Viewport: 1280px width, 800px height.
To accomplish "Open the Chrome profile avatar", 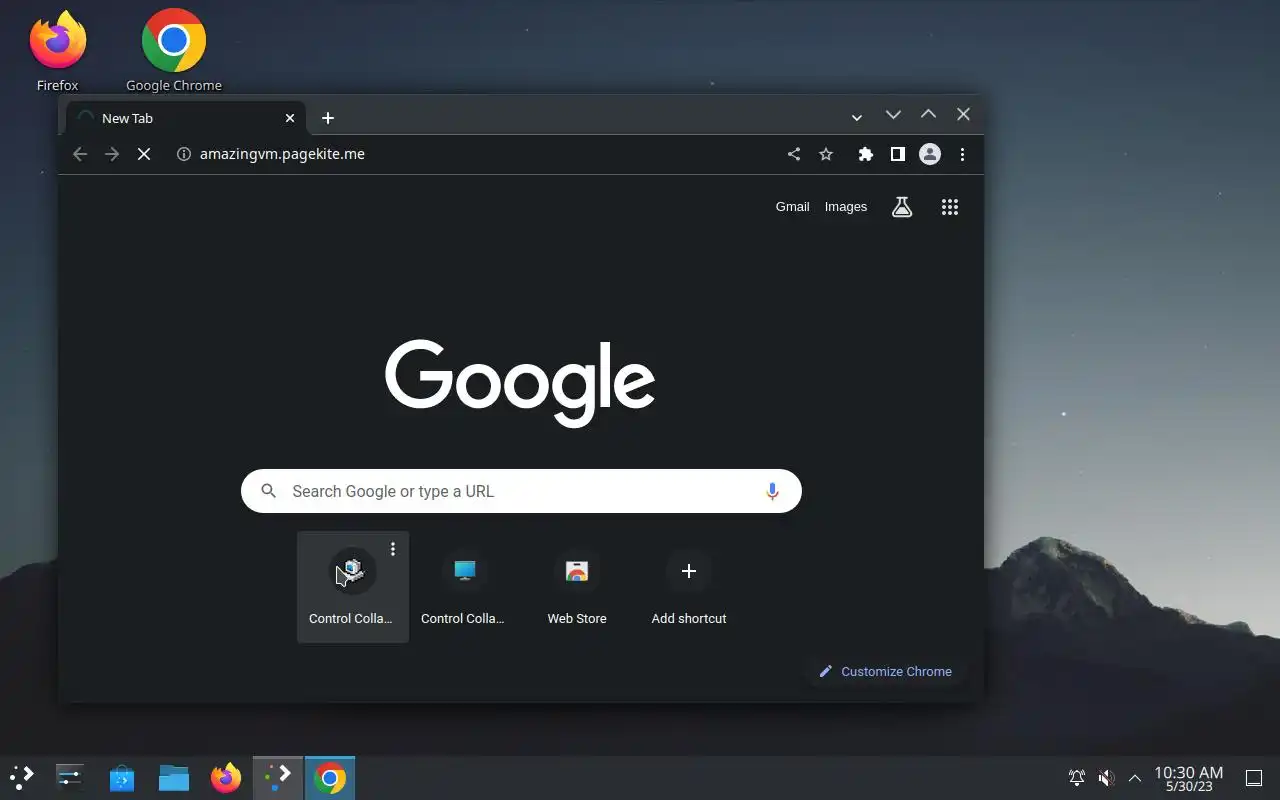I will [930, 154].
